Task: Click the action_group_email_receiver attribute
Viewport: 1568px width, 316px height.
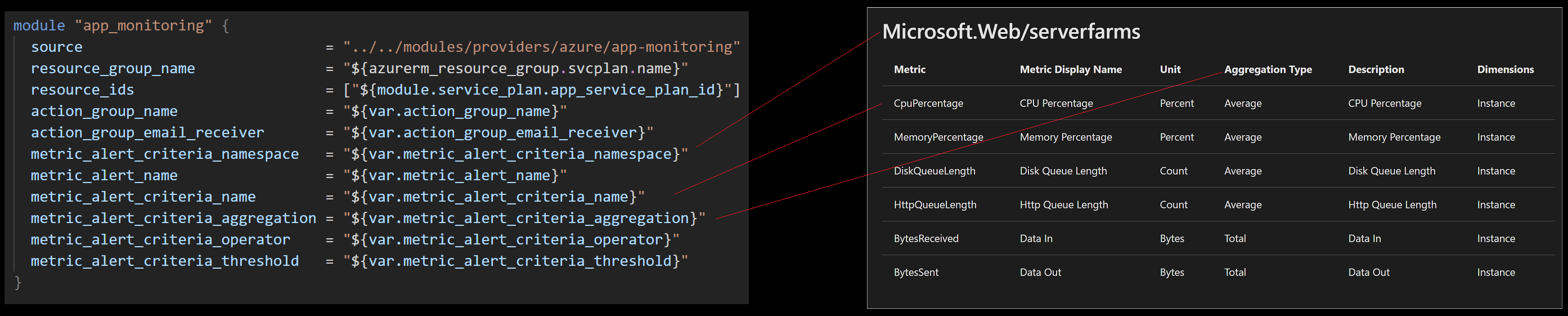Action: click(147, 132)
